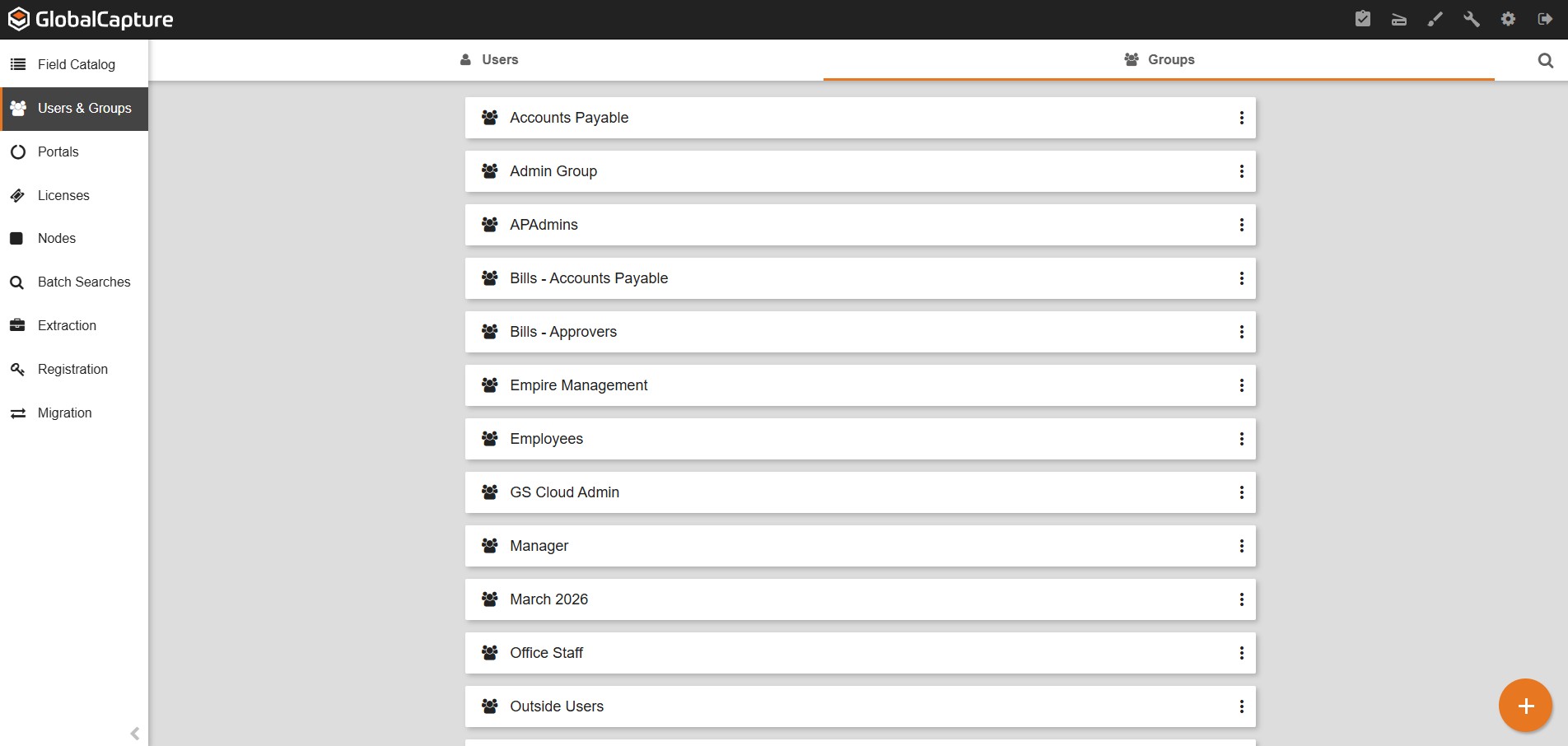This screenshot has width=1568, height=746.
Task: Open Migration sidebar item
Action: pyautogui.click(x=74, y=413)
